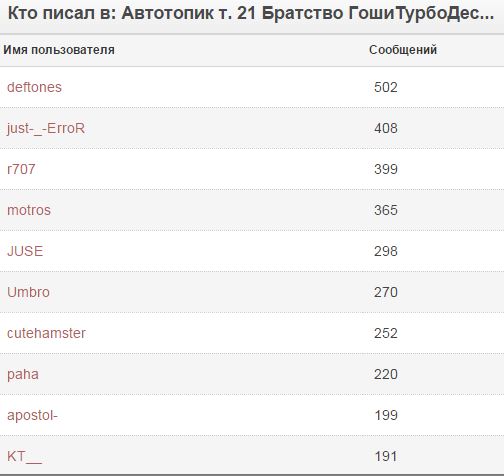This screenshot has height=476, width=504.
Task: Click the 191 count in KT__ row
Action: (386, 457)
